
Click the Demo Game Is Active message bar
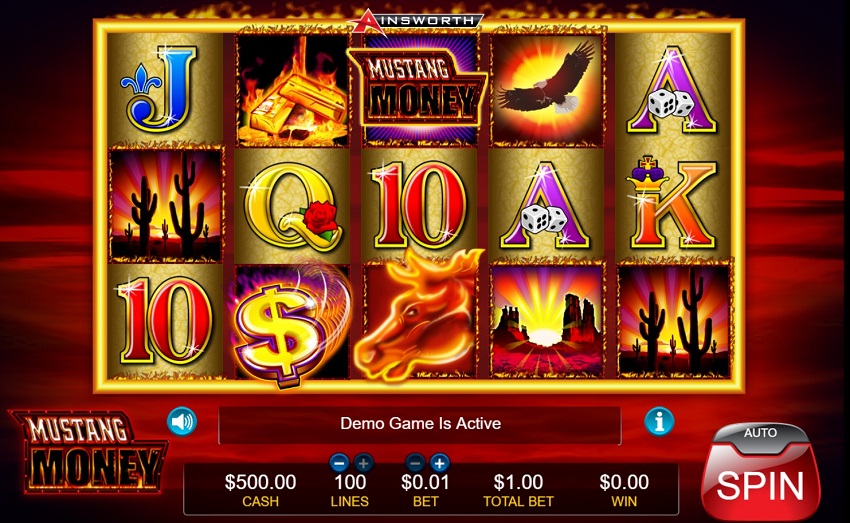pos(420,425)
